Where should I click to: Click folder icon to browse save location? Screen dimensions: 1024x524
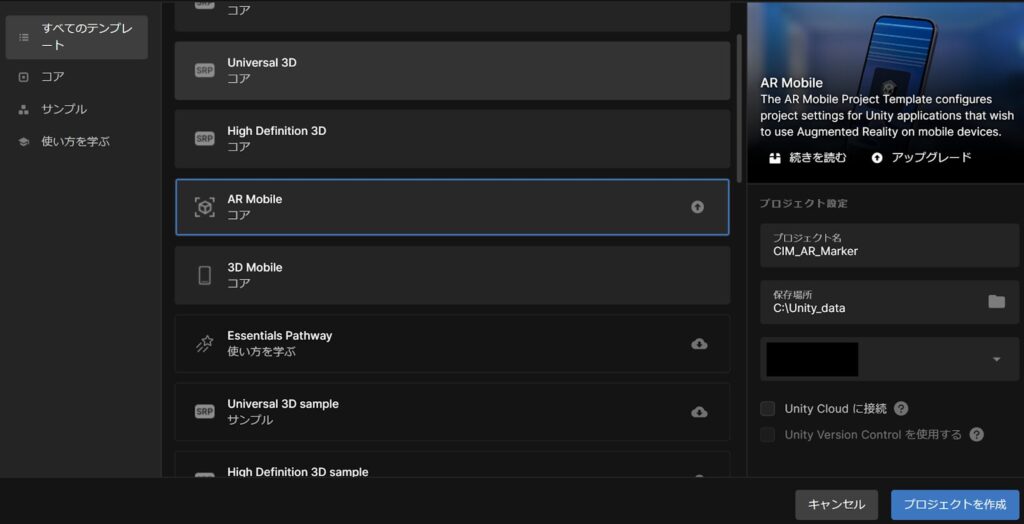pos(996,301)
